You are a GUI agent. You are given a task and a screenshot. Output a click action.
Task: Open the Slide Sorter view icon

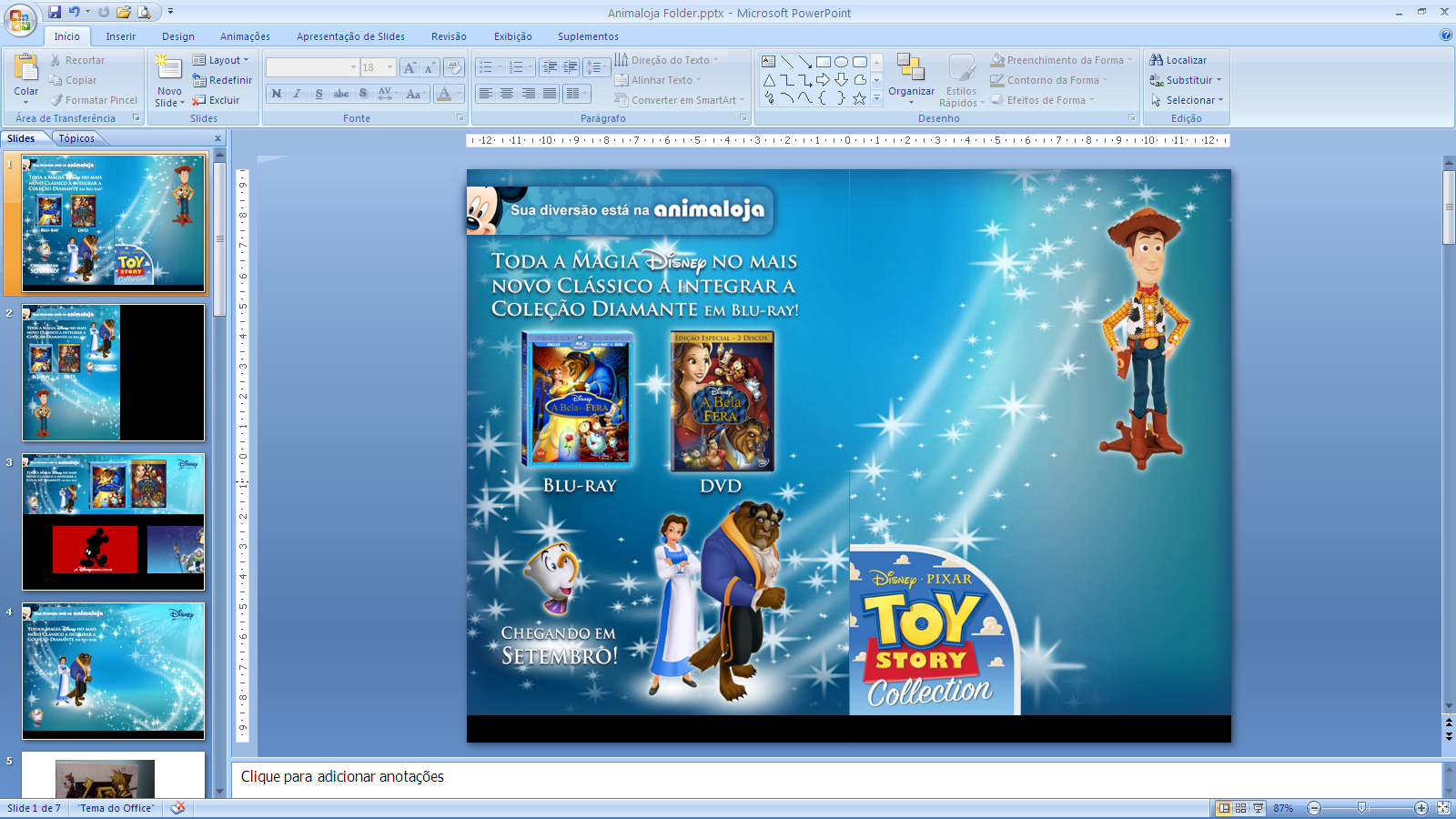pos(1241,808)
